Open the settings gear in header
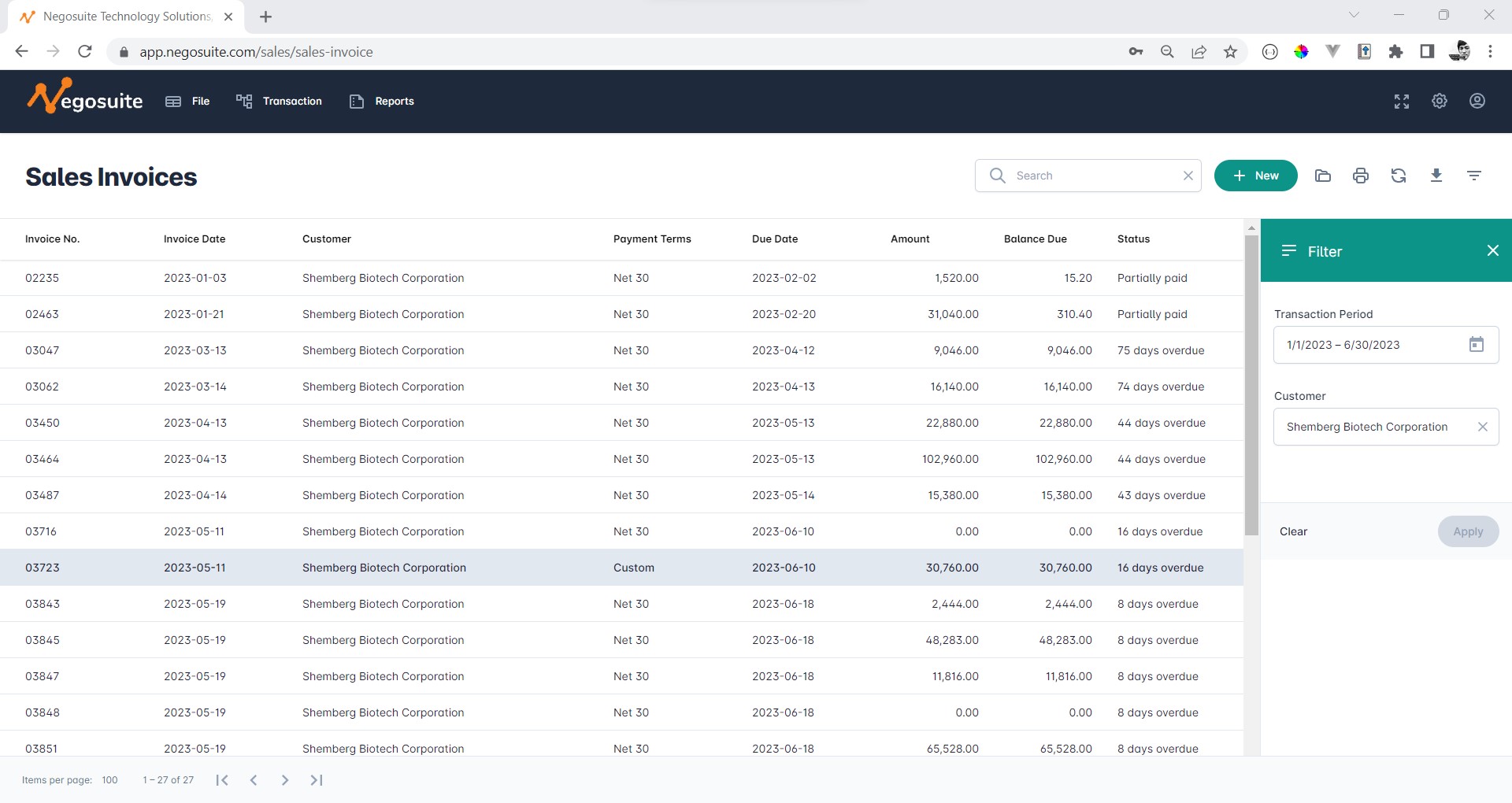 (1439, 101)
